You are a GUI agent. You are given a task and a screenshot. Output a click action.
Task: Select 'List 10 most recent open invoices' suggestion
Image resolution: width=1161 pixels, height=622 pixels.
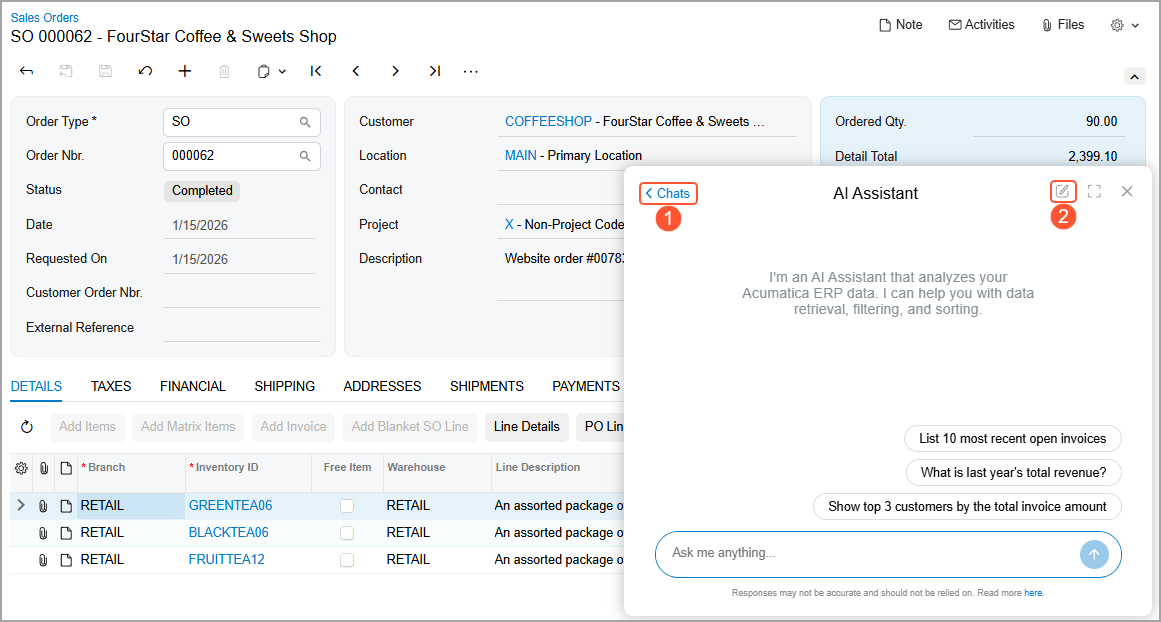pos(1013,438)
